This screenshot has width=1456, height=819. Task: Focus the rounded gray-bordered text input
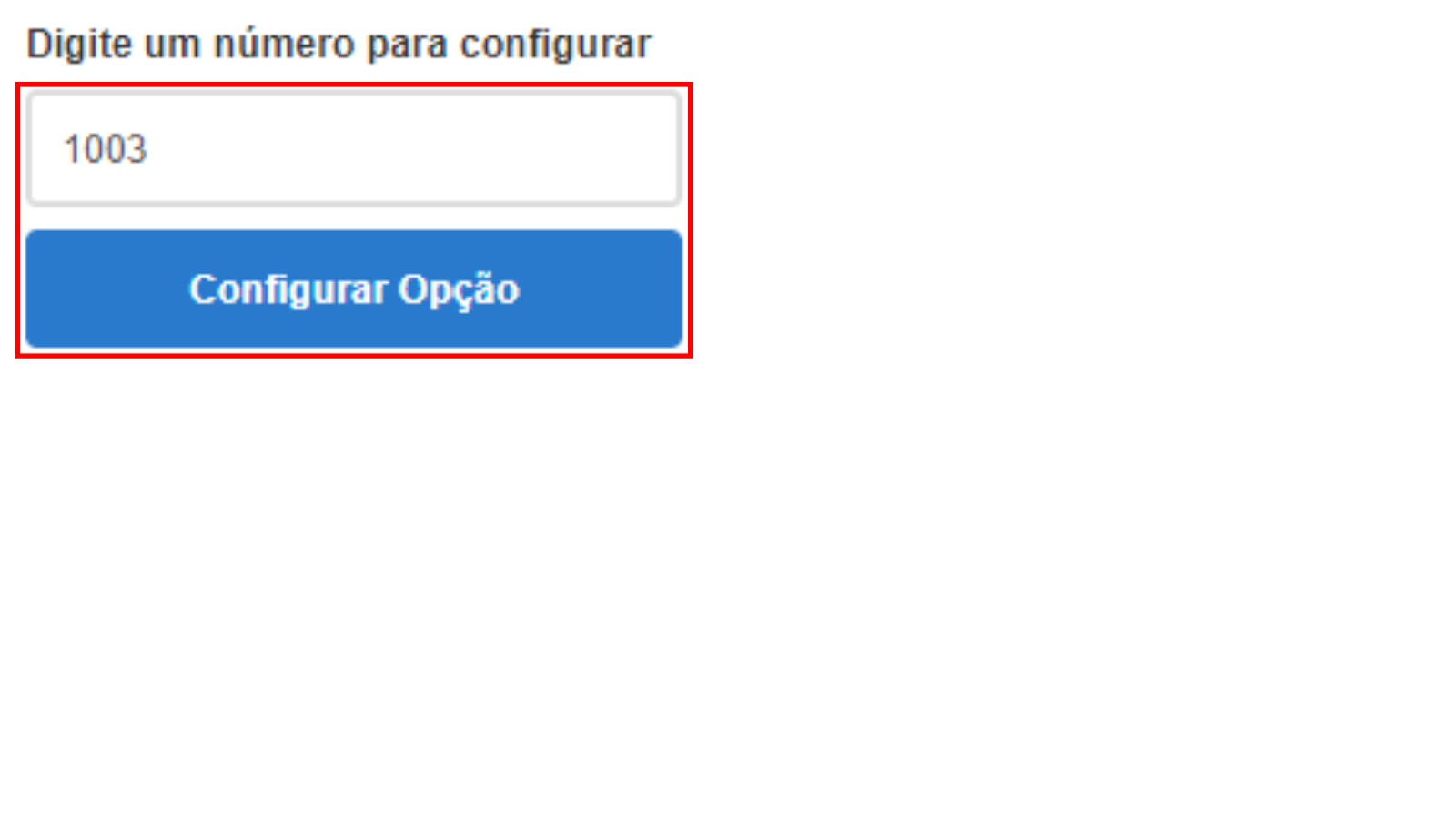(x=354, y=148)
